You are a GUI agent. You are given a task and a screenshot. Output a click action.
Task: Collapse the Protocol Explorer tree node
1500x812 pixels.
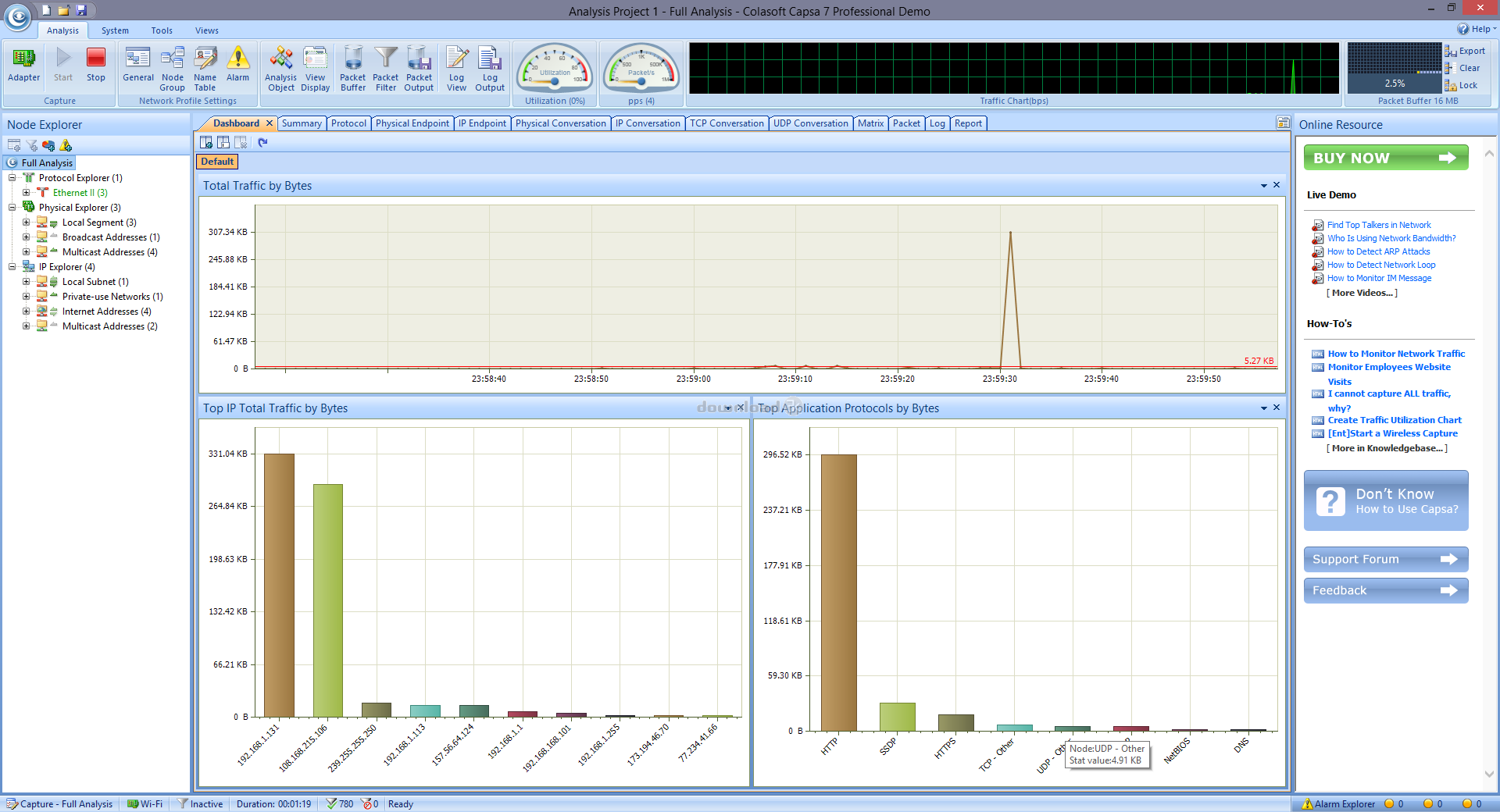12,178
